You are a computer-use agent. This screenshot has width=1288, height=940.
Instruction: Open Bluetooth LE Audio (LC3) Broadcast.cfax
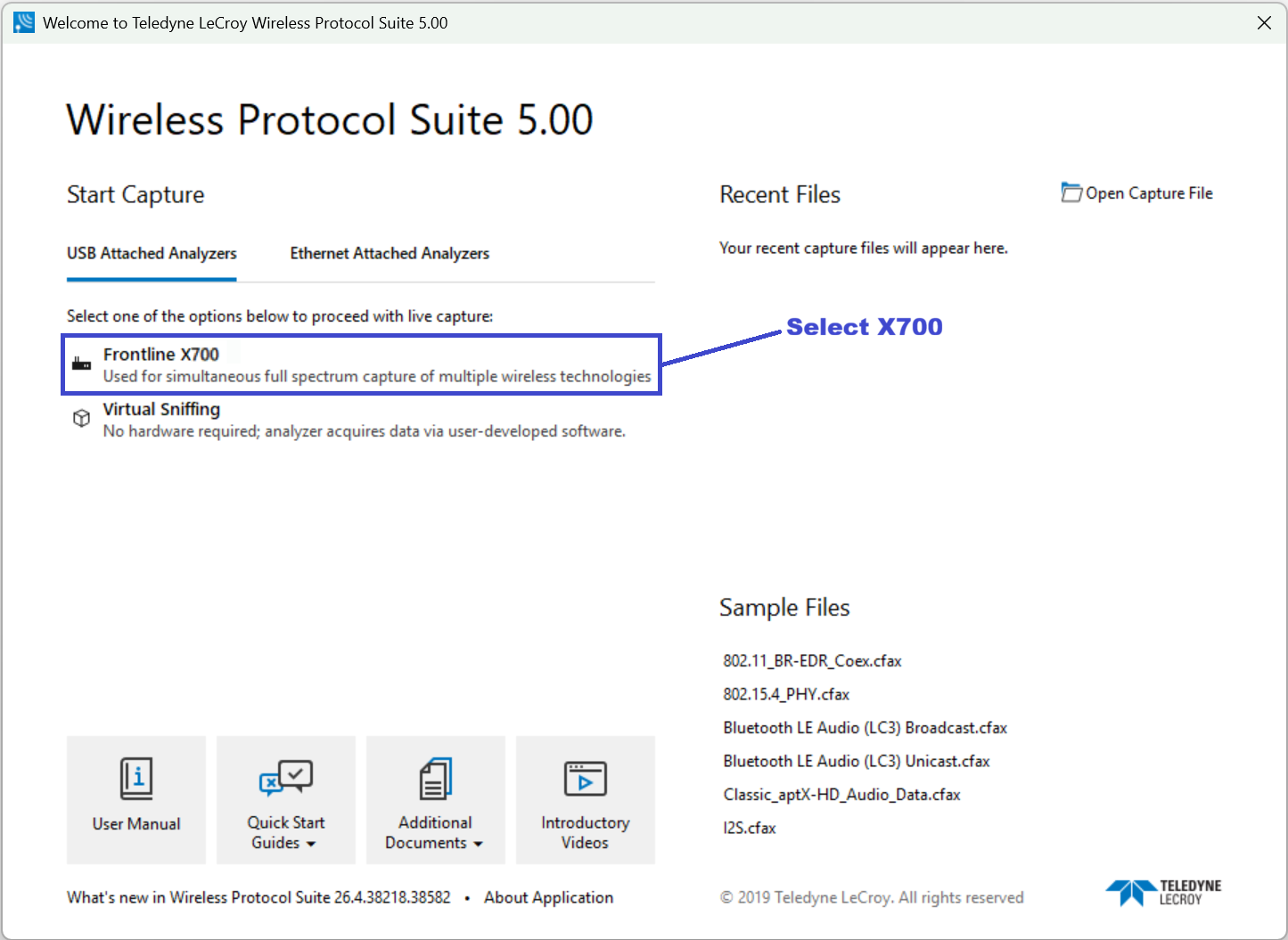(865, 728)
